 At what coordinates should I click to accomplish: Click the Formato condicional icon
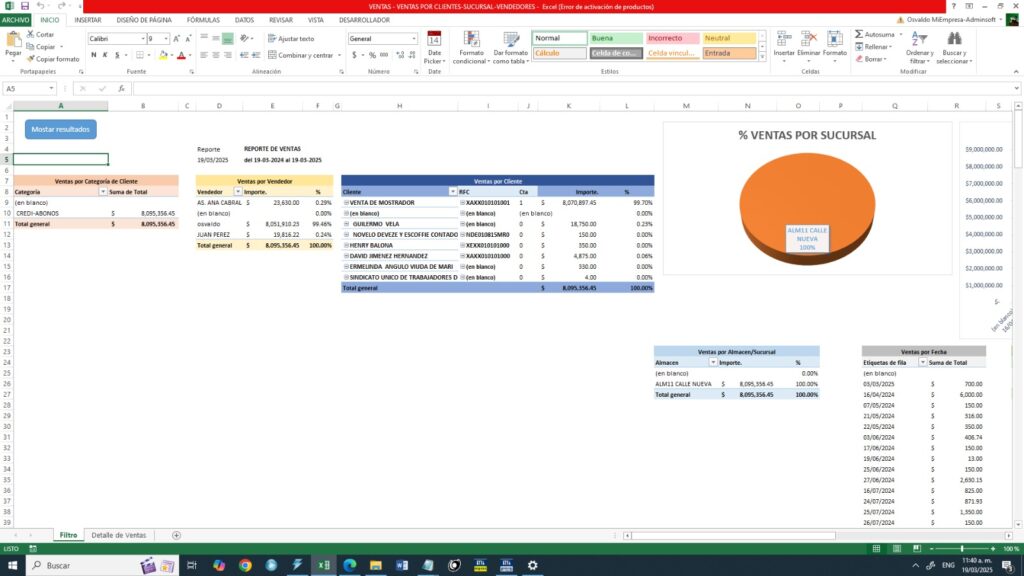(x=469, y=39)
